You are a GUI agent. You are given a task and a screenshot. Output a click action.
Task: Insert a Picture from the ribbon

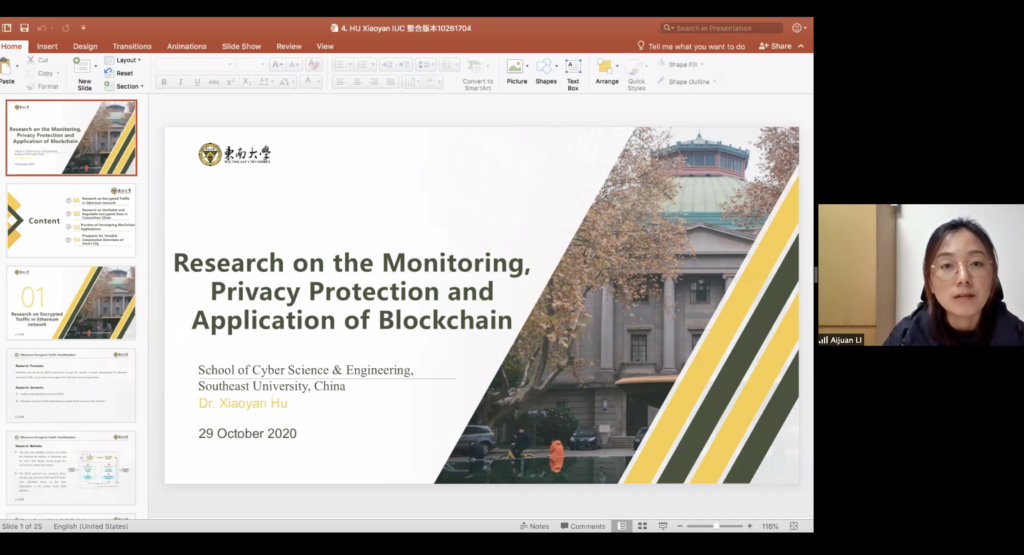pos(516,71)
